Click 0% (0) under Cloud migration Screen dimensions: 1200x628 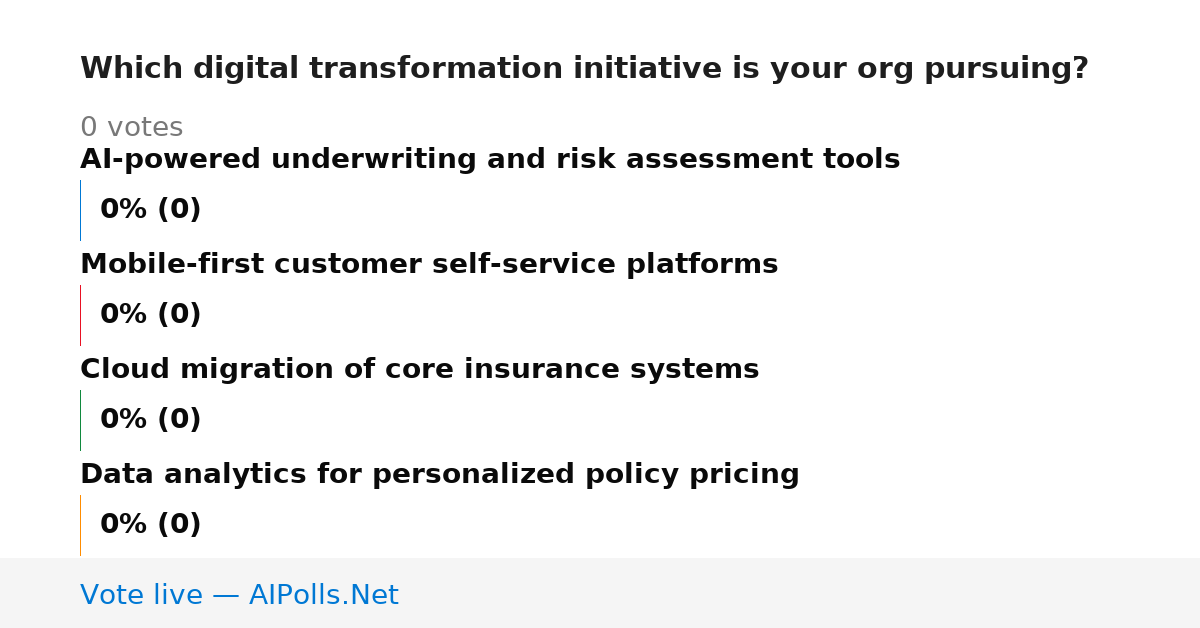tap(150, 420)
